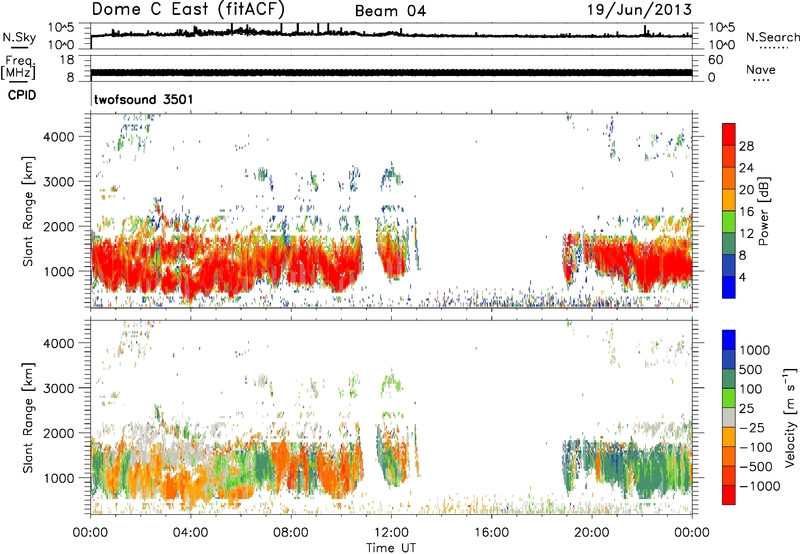Select the "CPID" row label

point(22,95)
